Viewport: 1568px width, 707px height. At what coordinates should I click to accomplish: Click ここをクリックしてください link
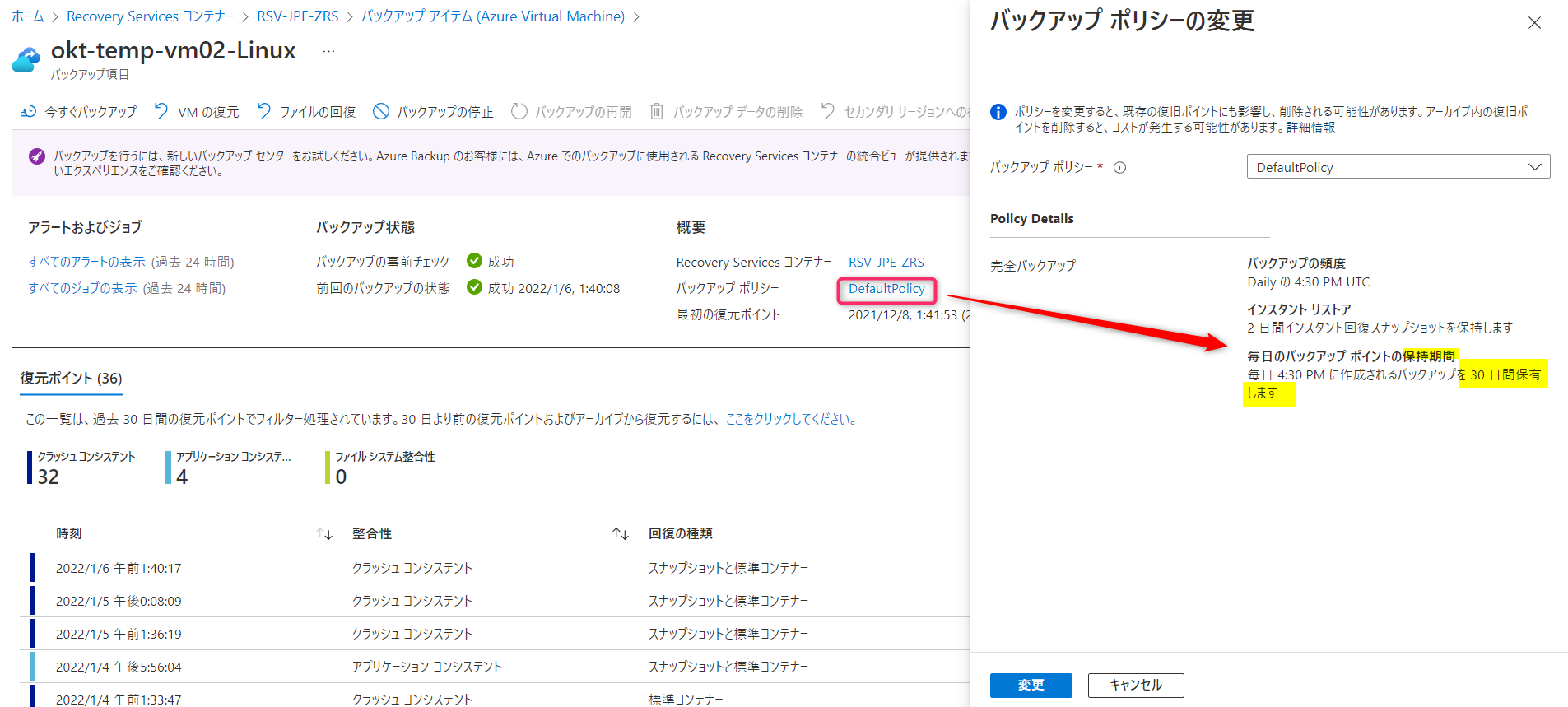pyautogui.click(x=791, y=419)
